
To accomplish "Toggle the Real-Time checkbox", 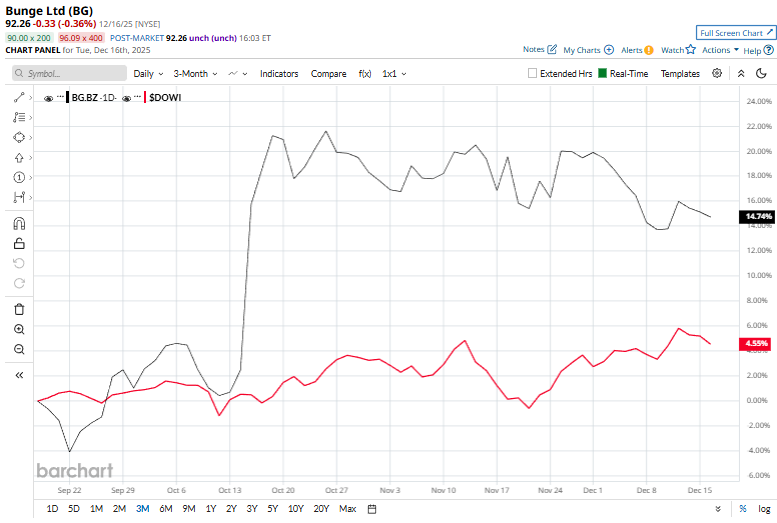I will tap(602, 73).
